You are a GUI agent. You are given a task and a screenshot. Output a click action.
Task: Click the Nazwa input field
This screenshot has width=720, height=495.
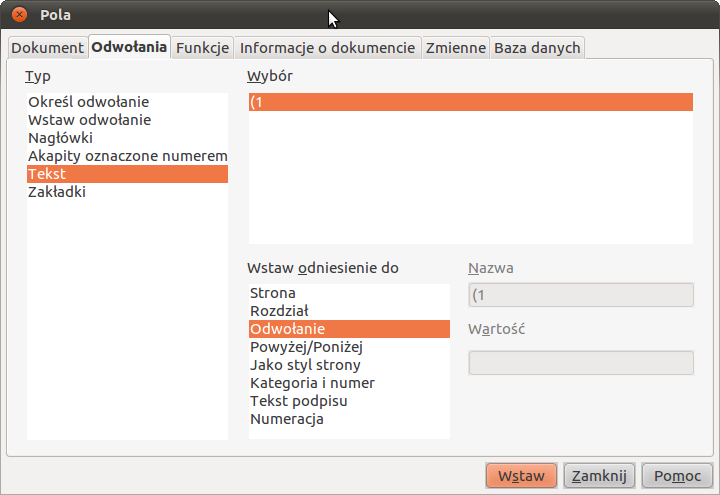pyautogui.click(x=580, y=294)
